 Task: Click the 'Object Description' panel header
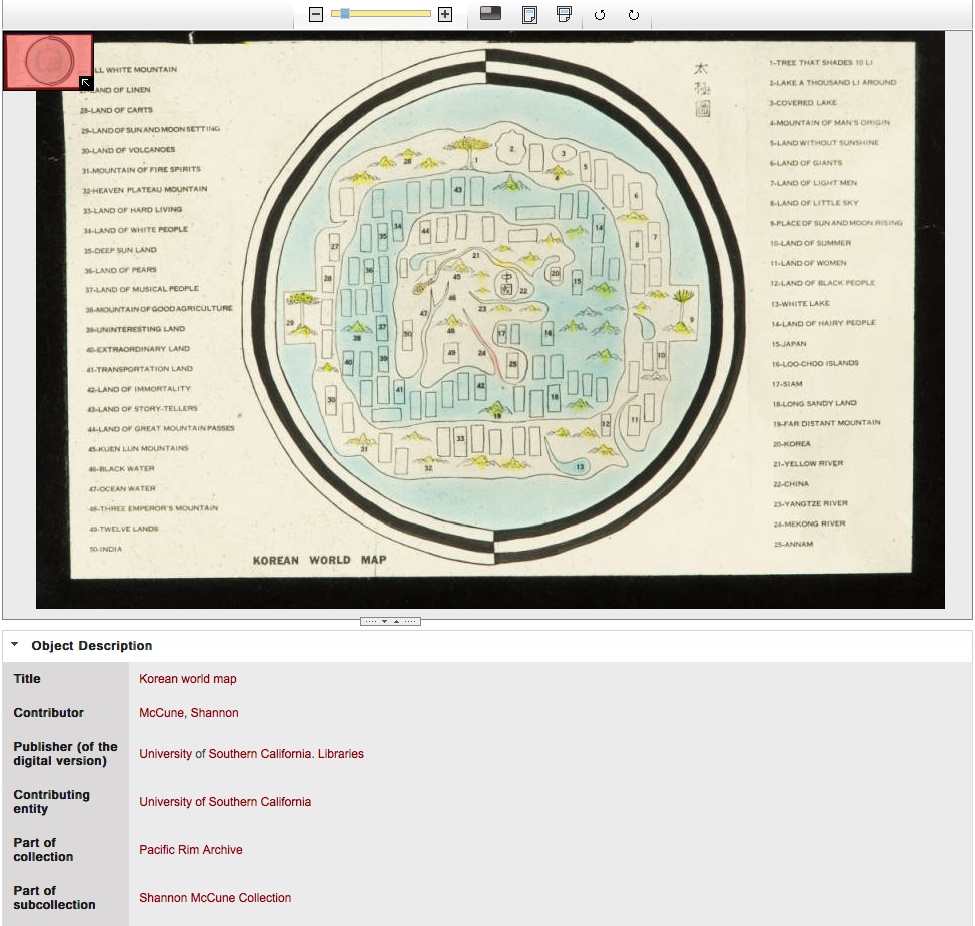tap(92, 646)
